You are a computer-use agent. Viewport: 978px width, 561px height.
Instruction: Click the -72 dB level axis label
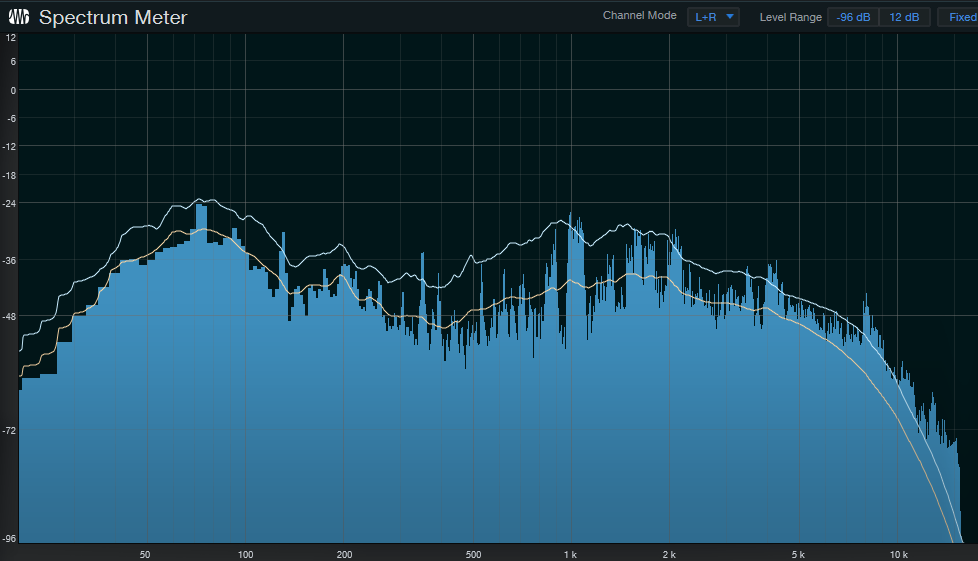coord(10,430)
